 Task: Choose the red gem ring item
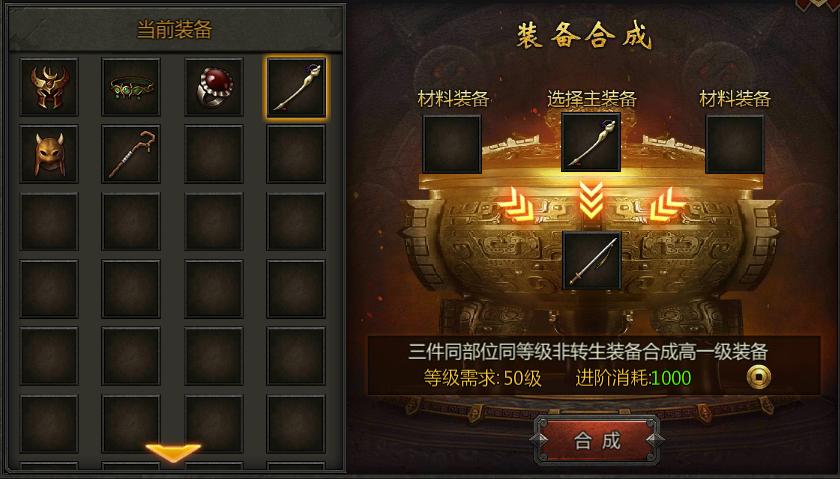pyautogui.click(x=214, y=87)
